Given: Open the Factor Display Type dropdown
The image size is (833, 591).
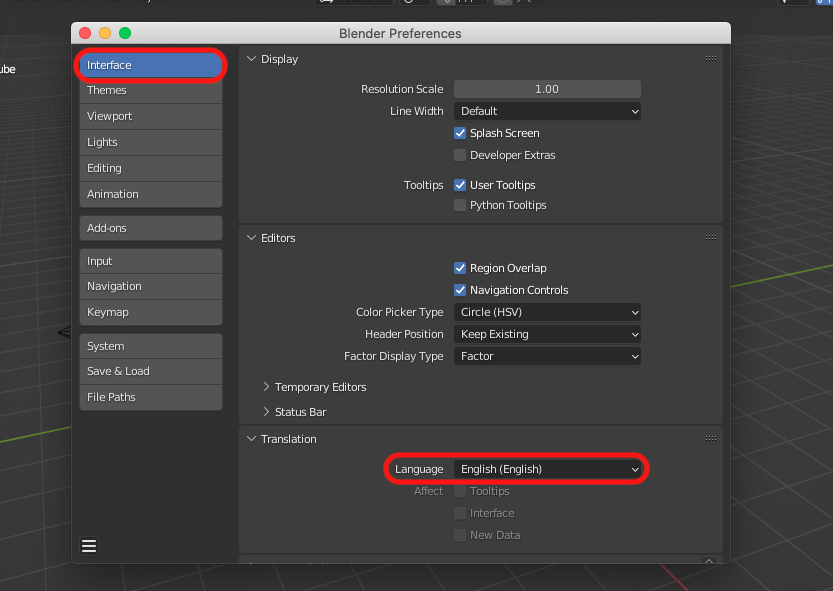Looking at the screenshot, I should (x=547, y=356).
